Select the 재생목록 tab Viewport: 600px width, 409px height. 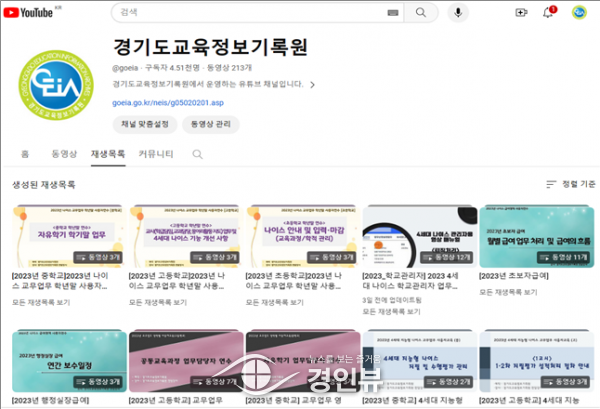coord(108,154)
